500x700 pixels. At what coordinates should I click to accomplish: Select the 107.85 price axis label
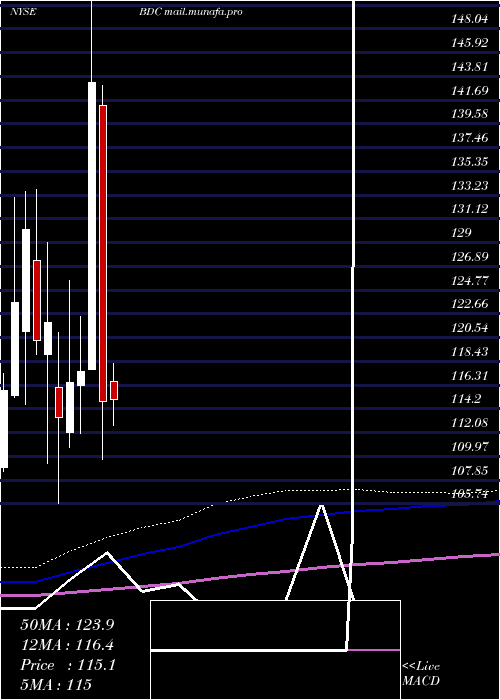(x=469, y=470)
